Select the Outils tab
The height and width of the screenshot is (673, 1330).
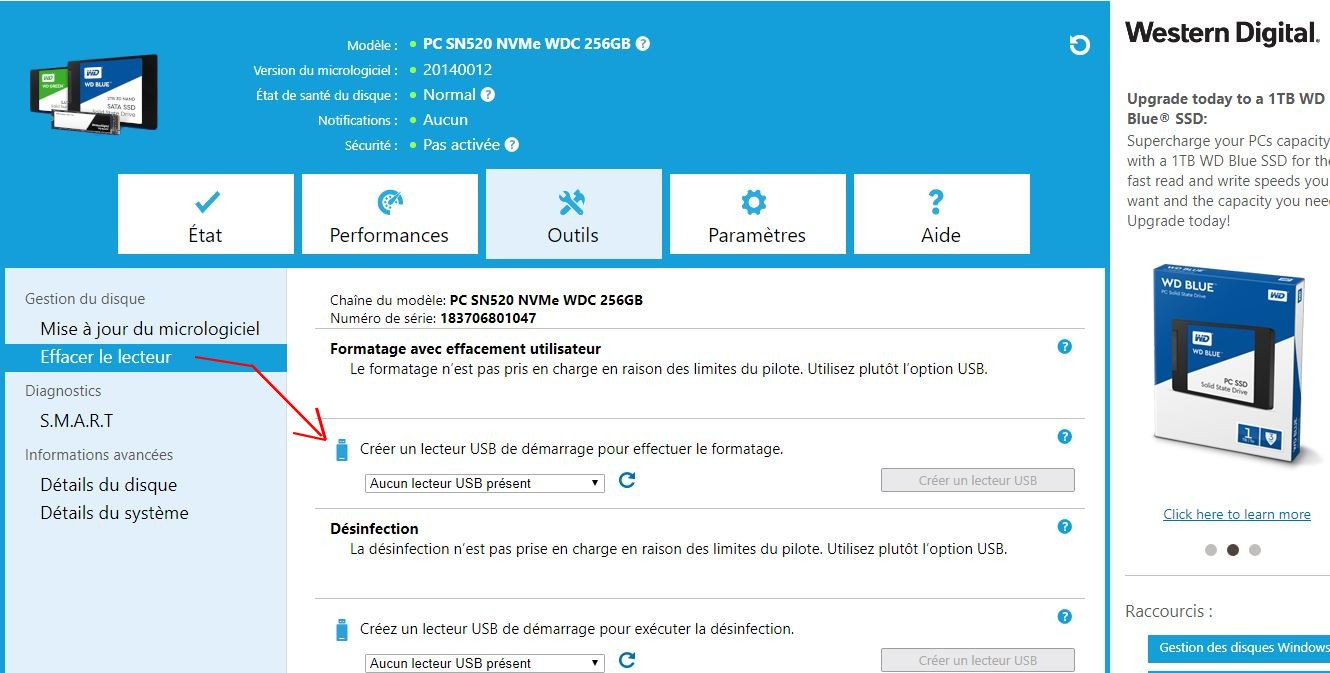tap(574, 214)
